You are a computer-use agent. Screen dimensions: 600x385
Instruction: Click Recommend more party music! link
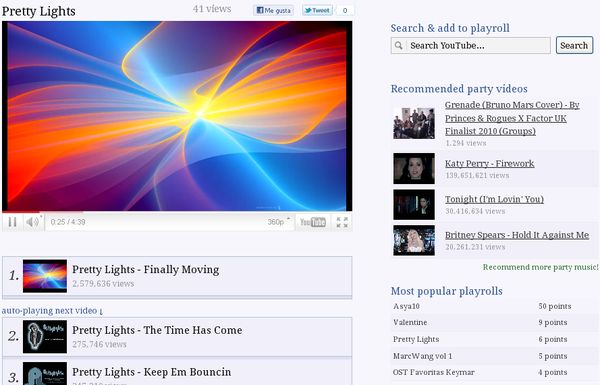tap(540, 267)
